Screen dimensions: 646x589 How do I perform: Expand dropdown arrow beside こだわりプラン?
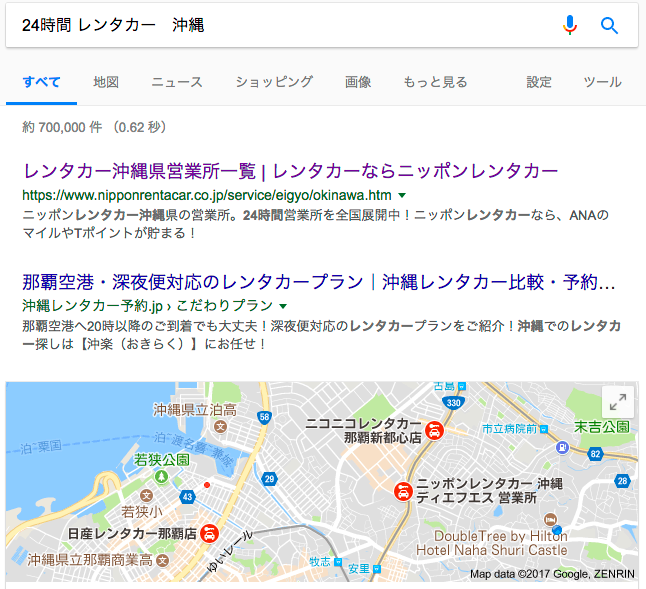coord(283,306)
